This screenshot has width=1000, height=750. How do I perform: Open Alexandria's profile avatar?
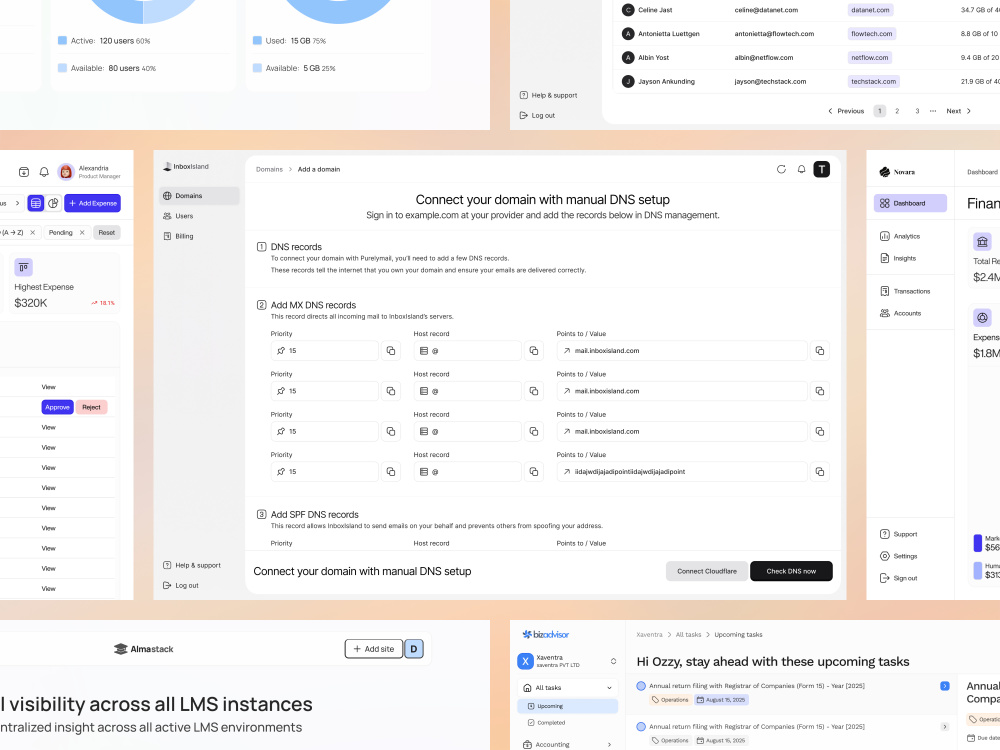point(66,172)
